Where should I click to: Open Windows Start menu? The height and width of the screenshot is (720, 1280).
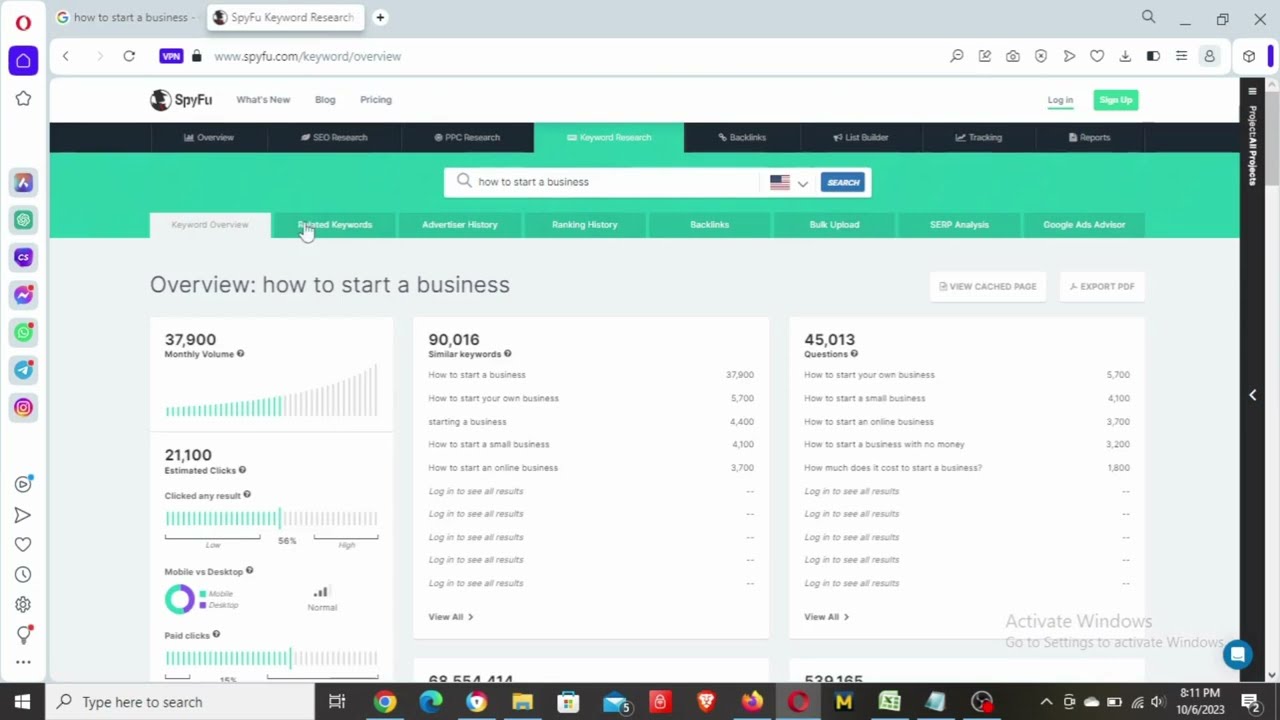point(22,702)
